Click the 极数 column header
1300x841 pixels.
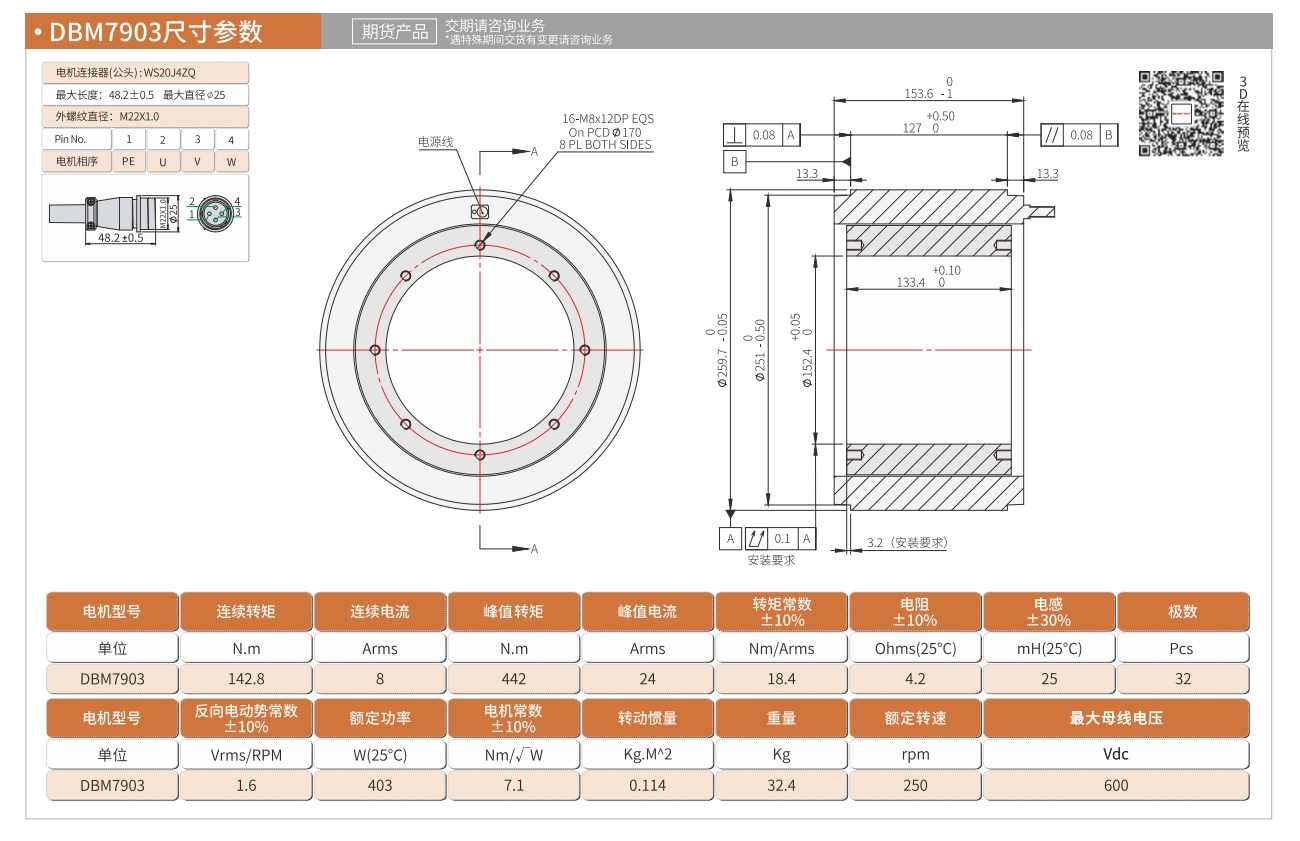tap(1183, 611)
